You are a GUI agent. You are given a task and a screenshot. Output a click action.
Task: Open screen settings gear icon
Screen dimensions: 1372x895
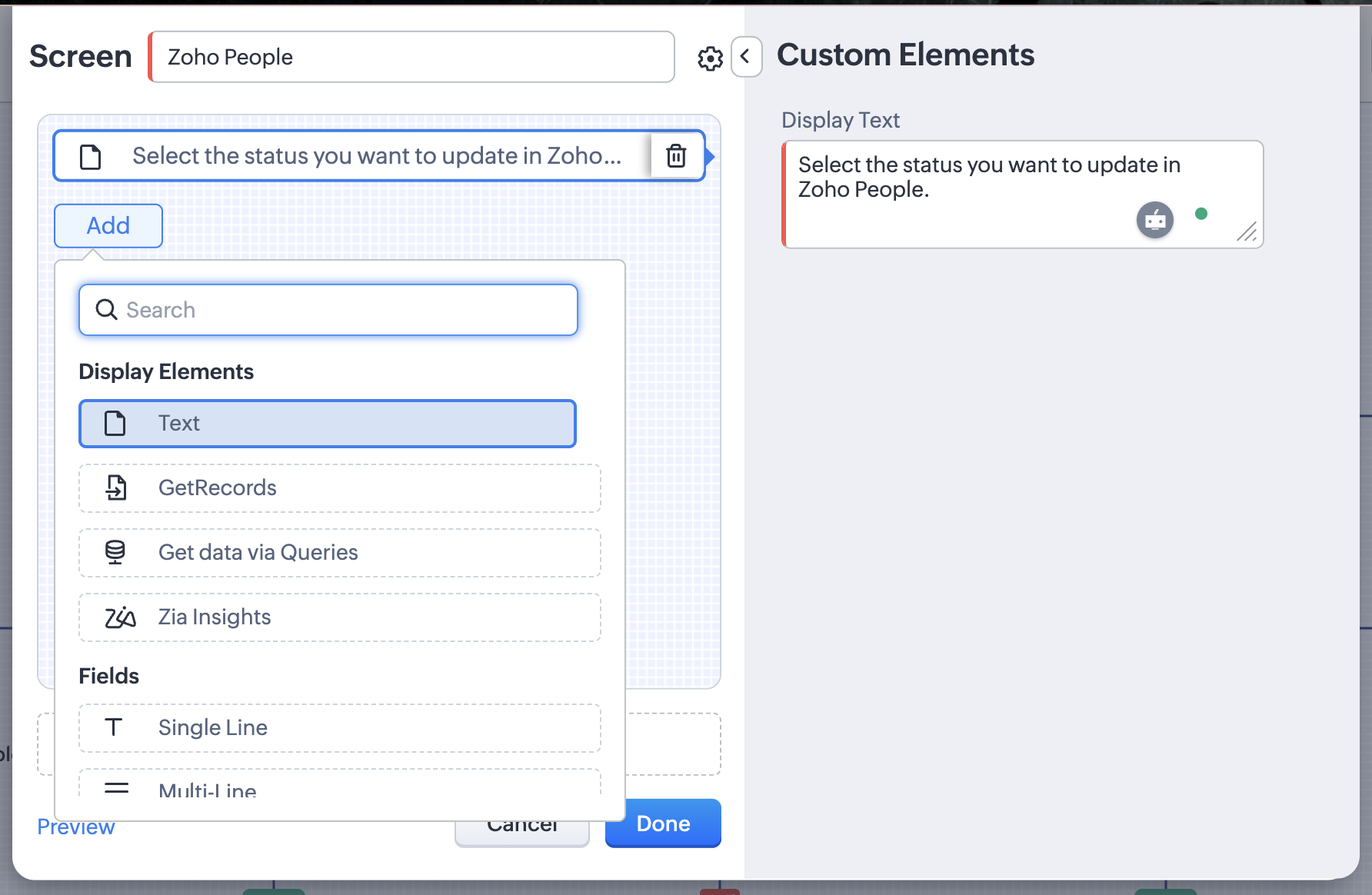coord(710,58)
